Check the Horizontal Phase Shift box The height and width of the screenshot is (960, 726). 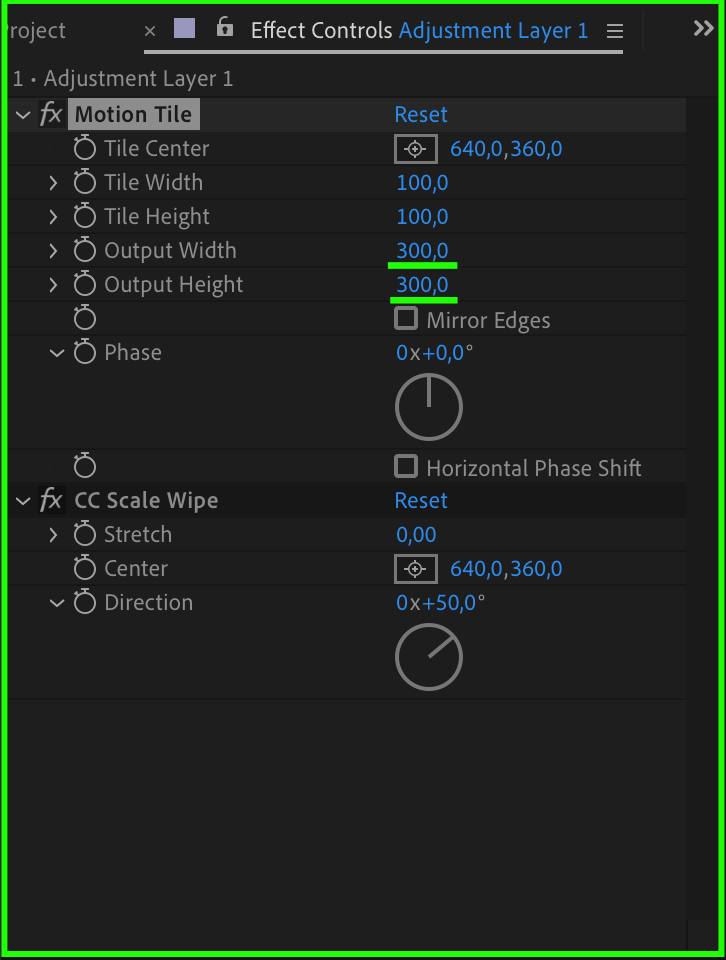406,467
